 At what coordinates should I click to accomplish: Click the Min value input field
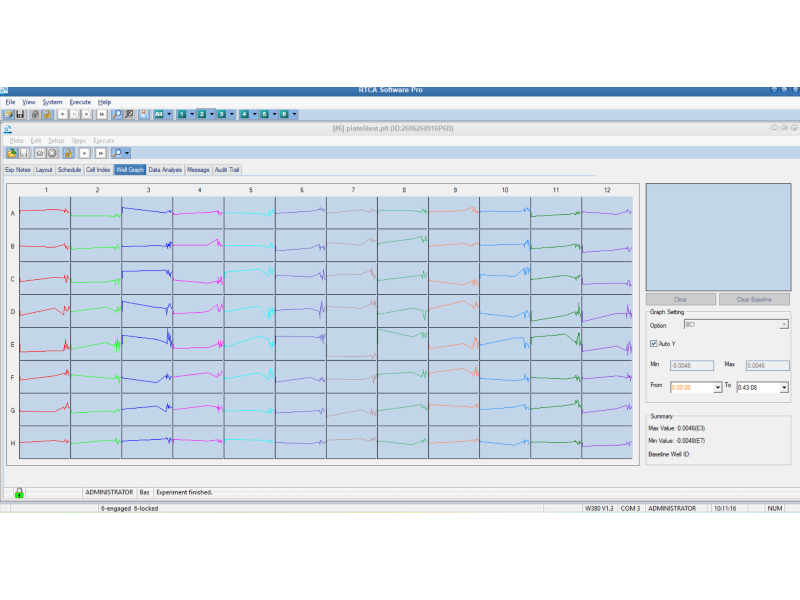[x=692, y=365]
